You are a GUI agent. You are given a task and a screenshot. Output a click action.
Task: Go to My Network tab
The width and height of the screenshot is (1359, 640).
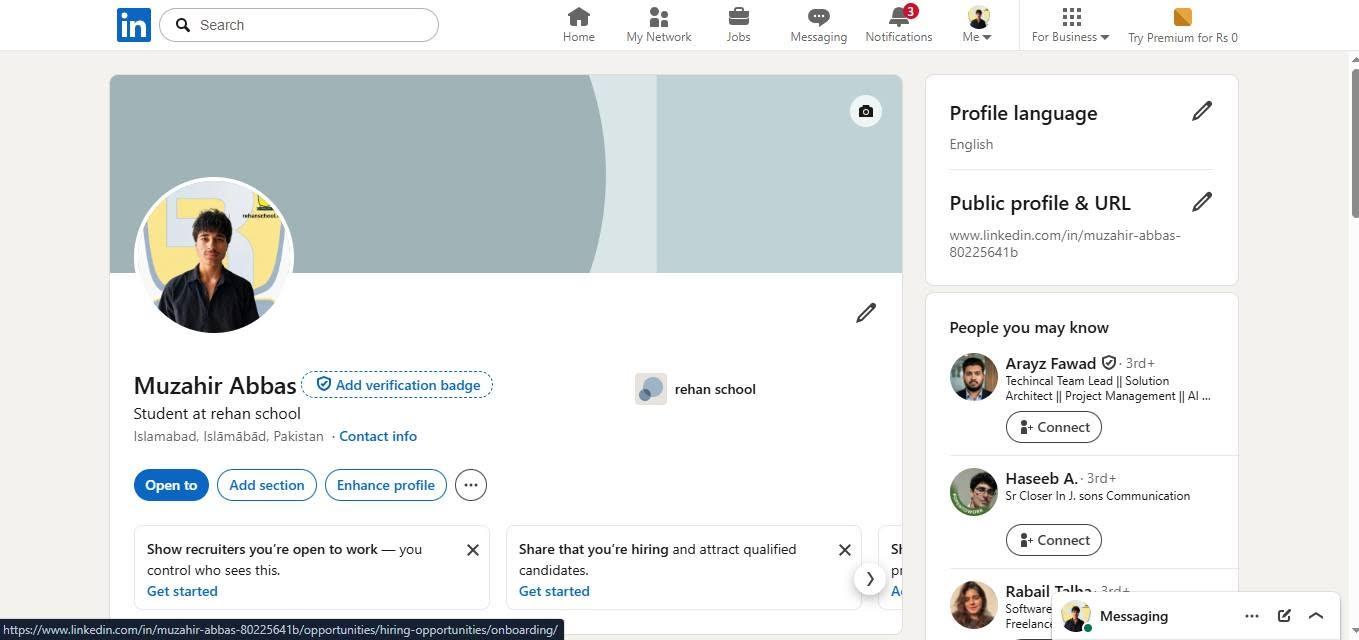(x=659, y=25)
